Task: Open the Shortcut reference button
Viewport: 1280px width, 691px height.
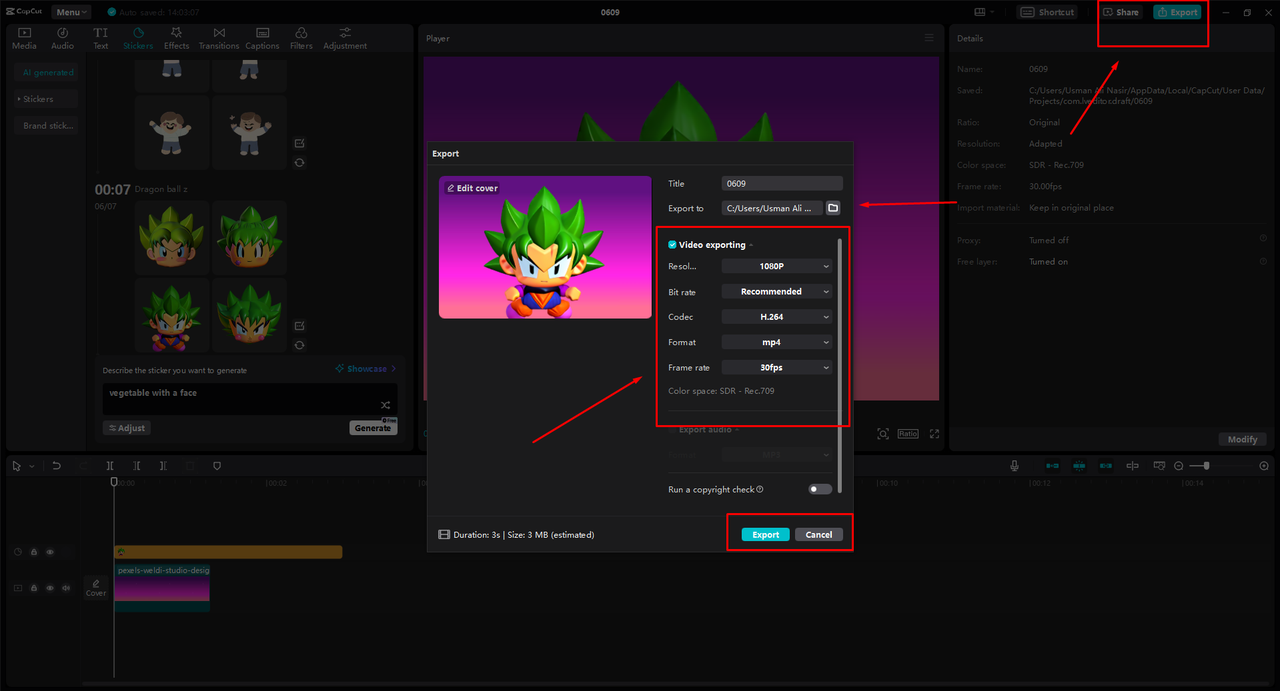Action: (x=1048, y=12)
